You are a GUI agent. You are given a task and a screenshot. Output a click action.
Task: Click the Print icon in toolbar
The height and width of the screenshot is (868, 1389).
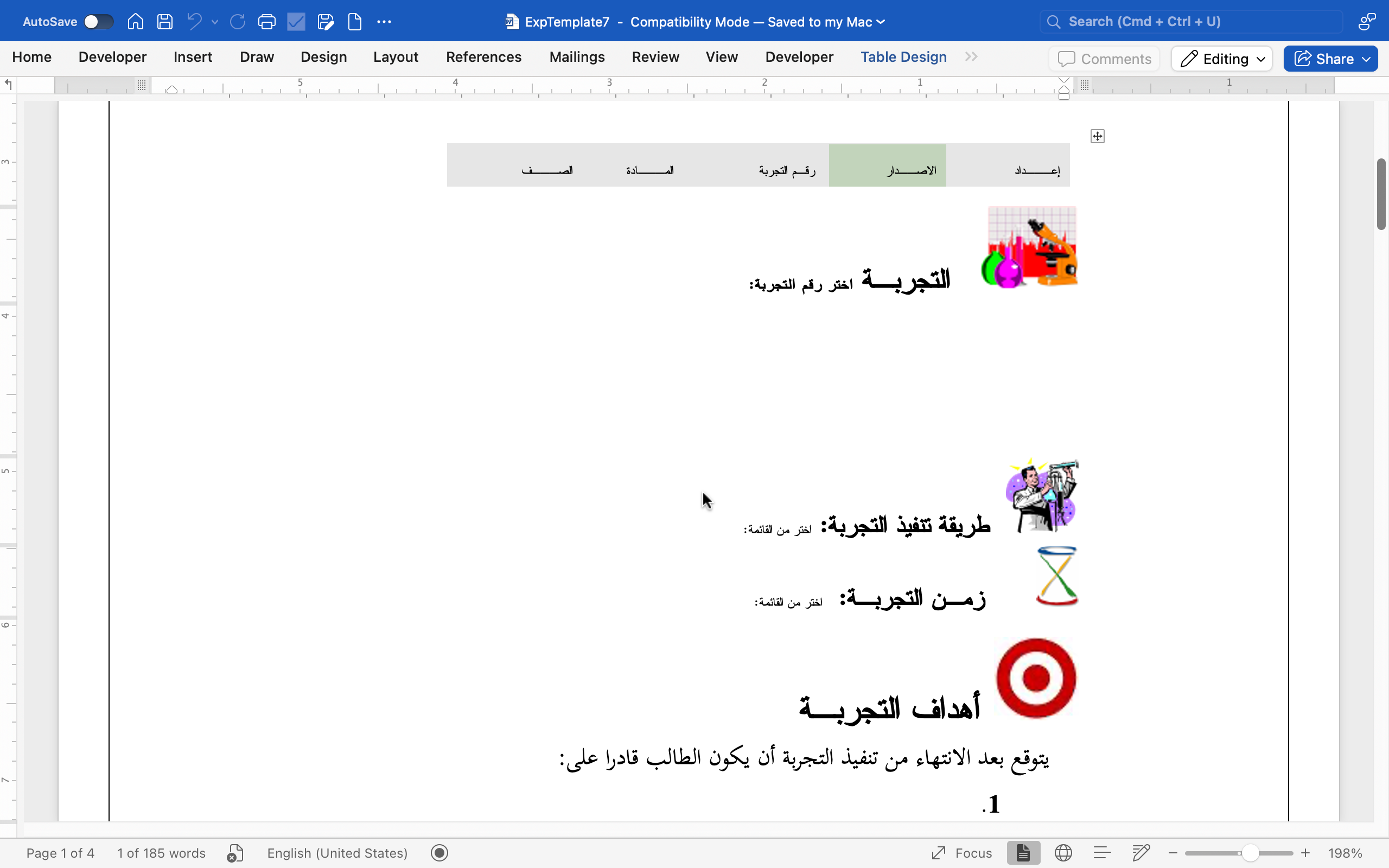pyautogui.click(x=267, y=22)
